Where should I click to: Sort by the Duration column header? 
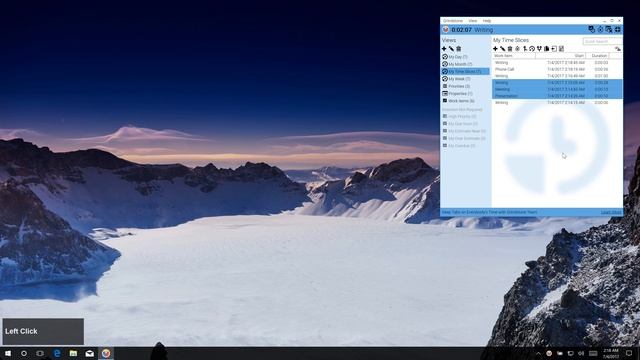[599, 56]
